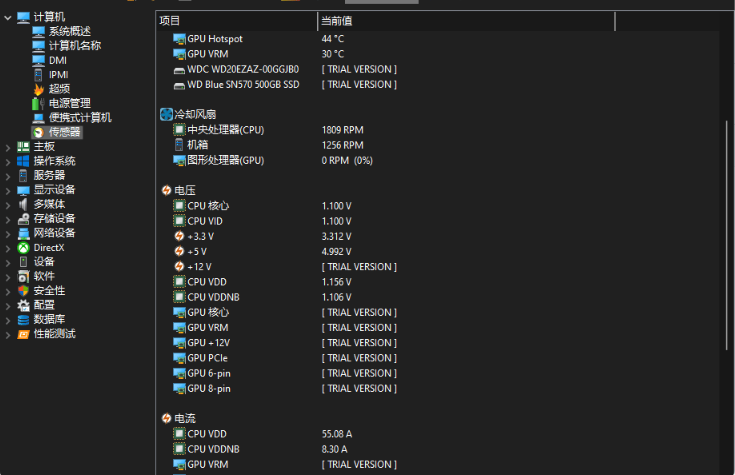Expand the 设备 tree node
This screenshot has width=735, height=475.
pos(8,263)
